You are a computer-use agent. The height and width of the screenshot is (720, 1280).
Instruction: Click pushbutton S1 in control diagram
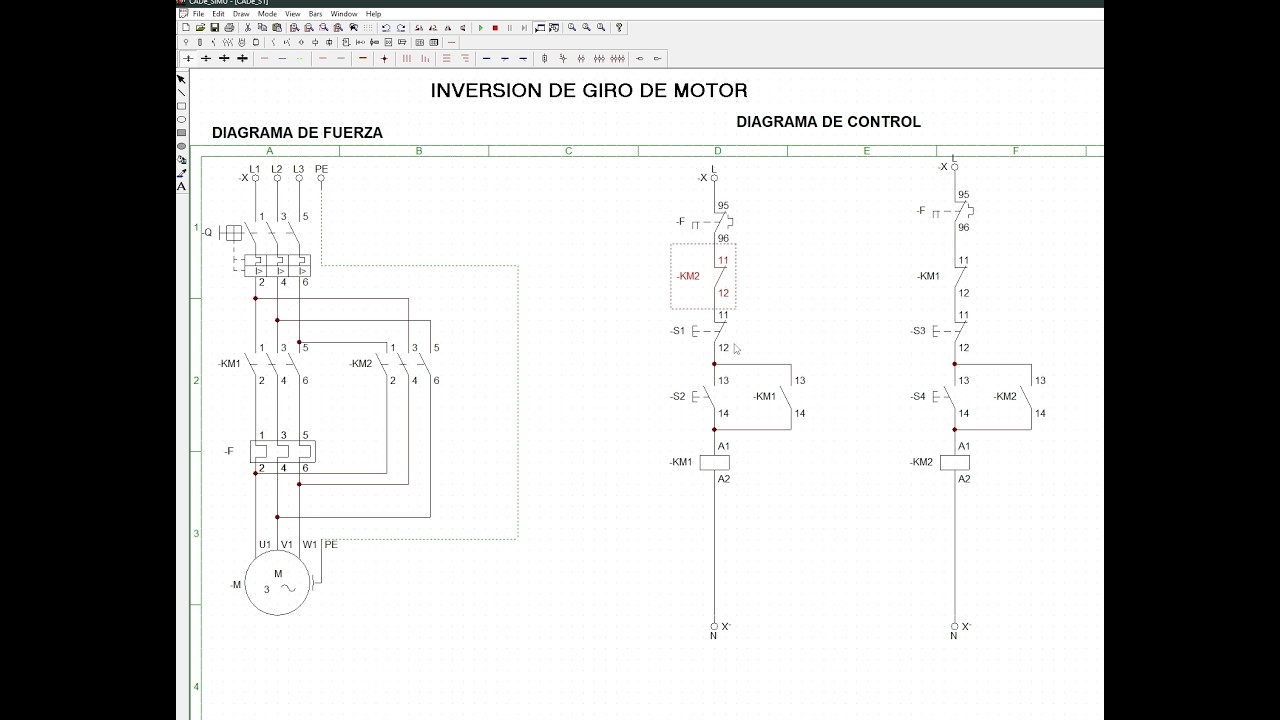[708, 331]
